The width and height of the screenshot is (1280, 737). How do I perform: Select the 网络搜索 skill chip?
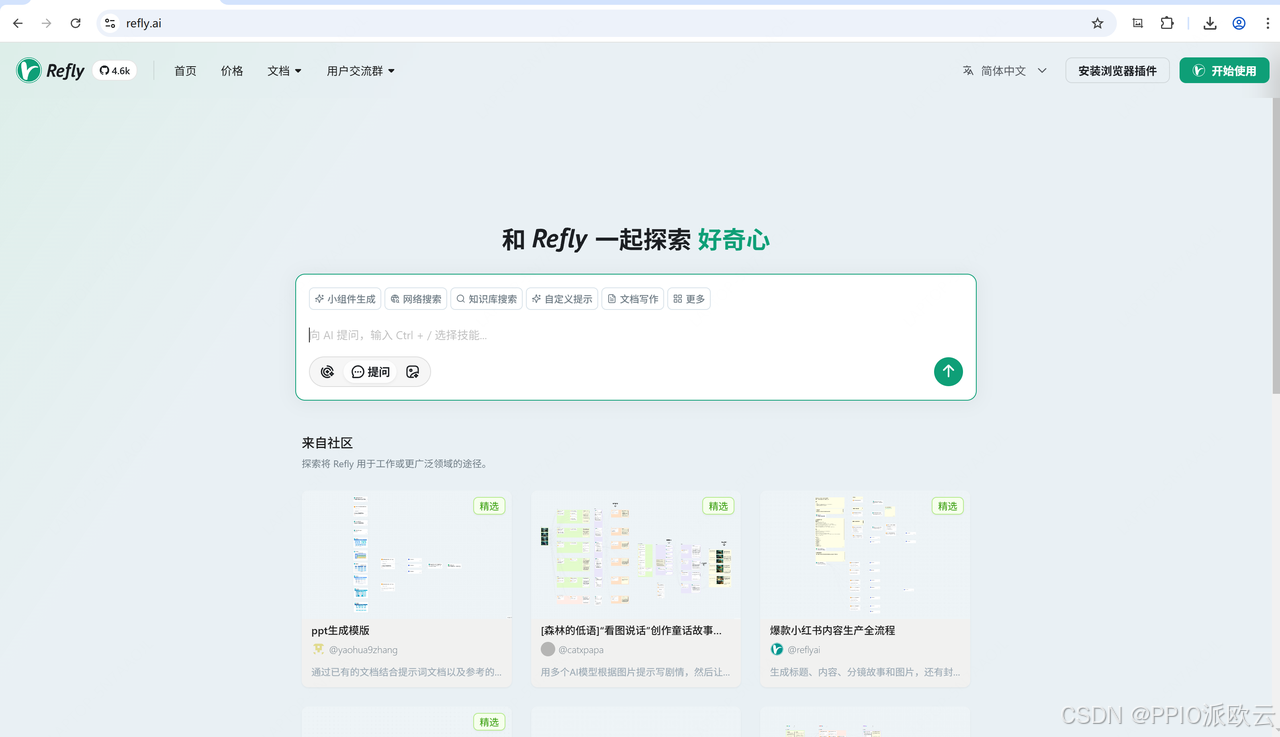tap(416, 299)
